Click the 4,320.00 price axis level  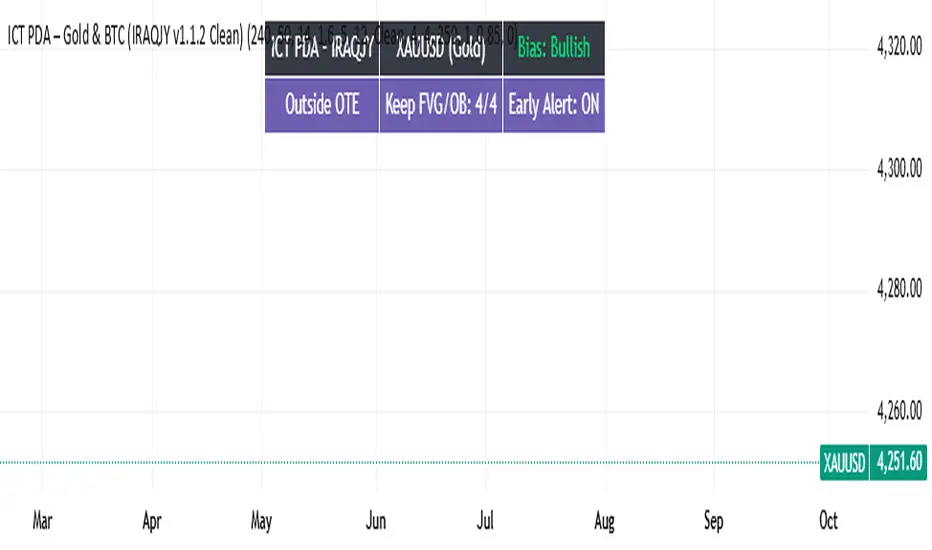[899, 48]
